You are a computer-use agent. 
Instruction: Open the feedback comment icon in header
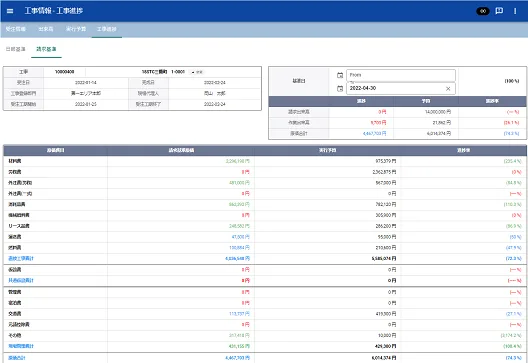point(499,11)
